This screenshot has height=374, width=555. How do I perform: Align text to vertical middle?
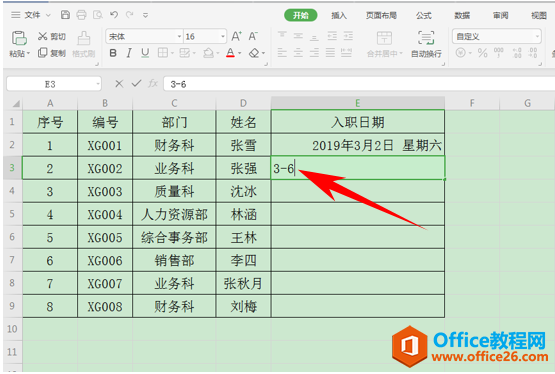298,35
